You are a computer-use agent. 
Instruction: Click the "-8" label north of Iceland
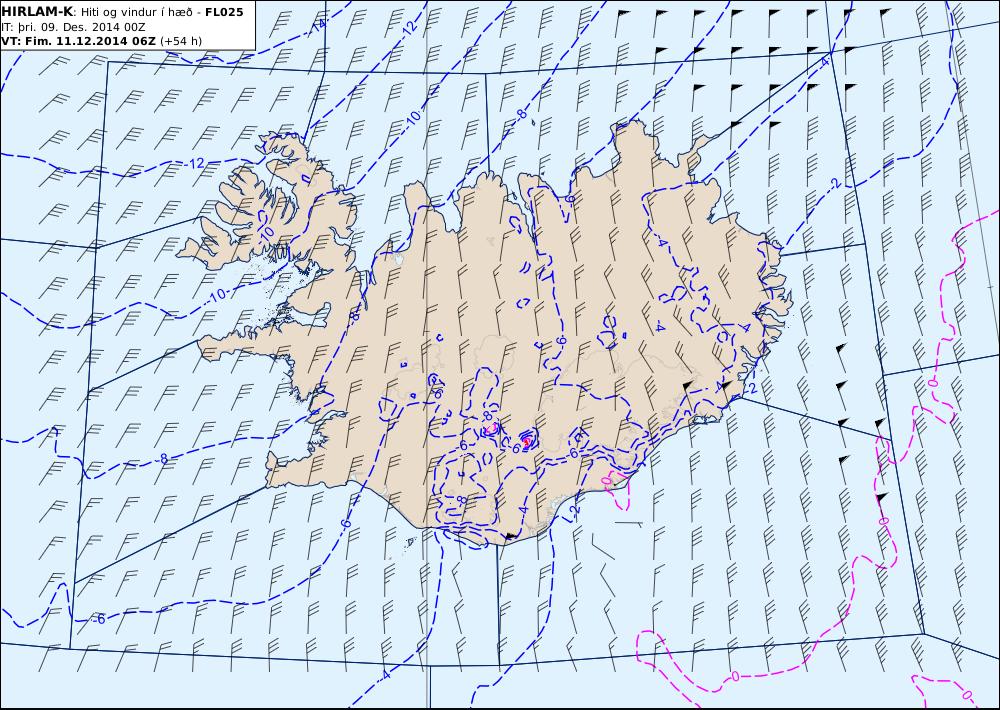pyautogui.click(x=521, y=115)
